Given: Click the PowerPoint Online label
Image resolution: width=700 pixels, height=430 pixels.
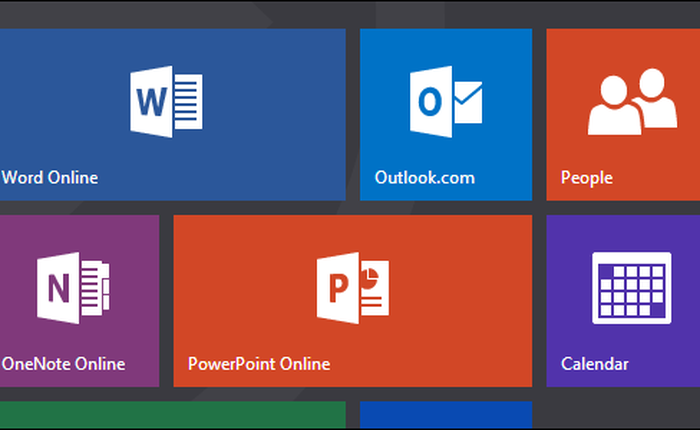Looking at the screenshot, I should tap(259, 364).
